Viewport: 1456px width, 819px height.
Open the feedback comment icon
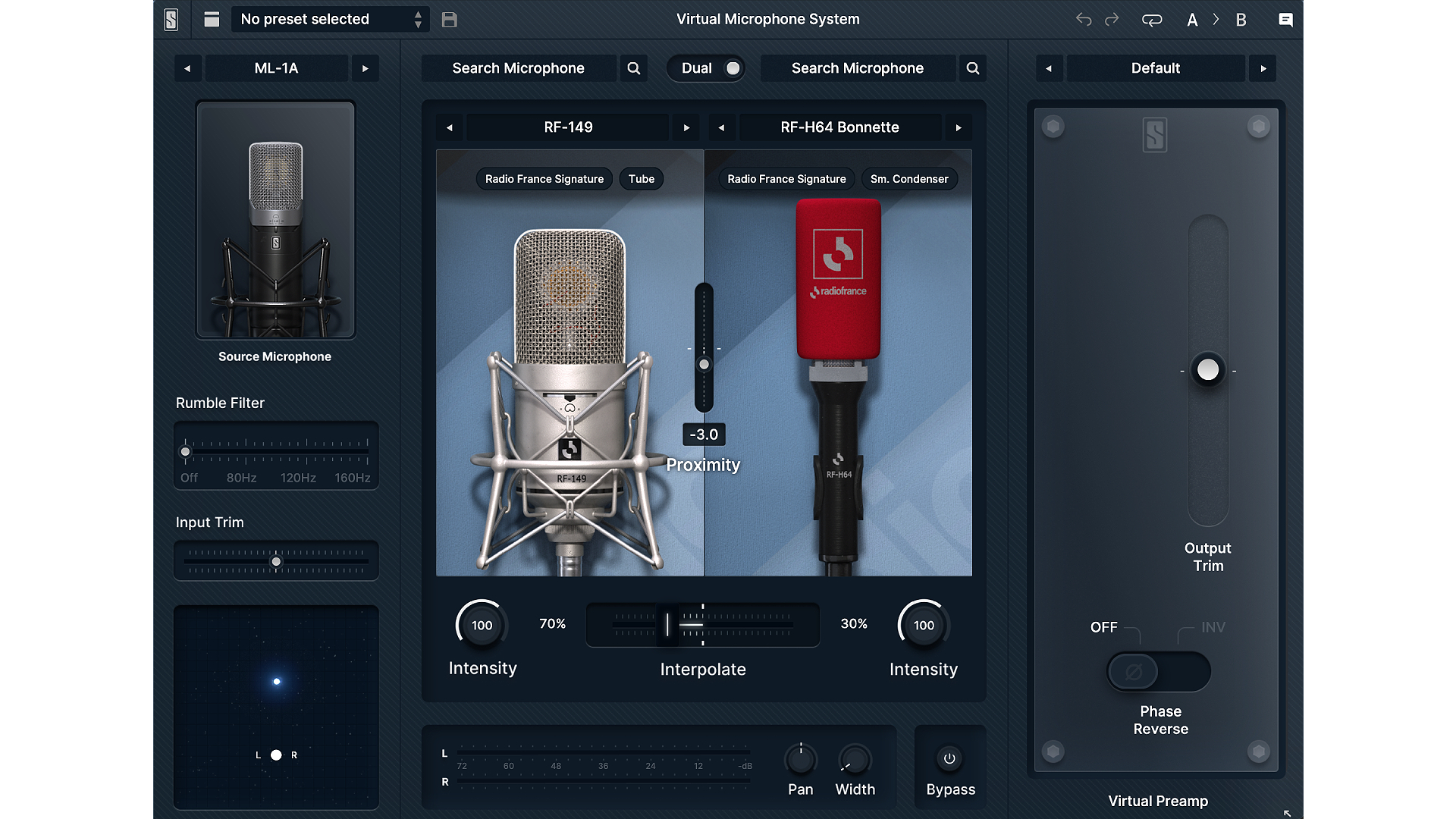pyautogui.click(x=1285, y=20)
